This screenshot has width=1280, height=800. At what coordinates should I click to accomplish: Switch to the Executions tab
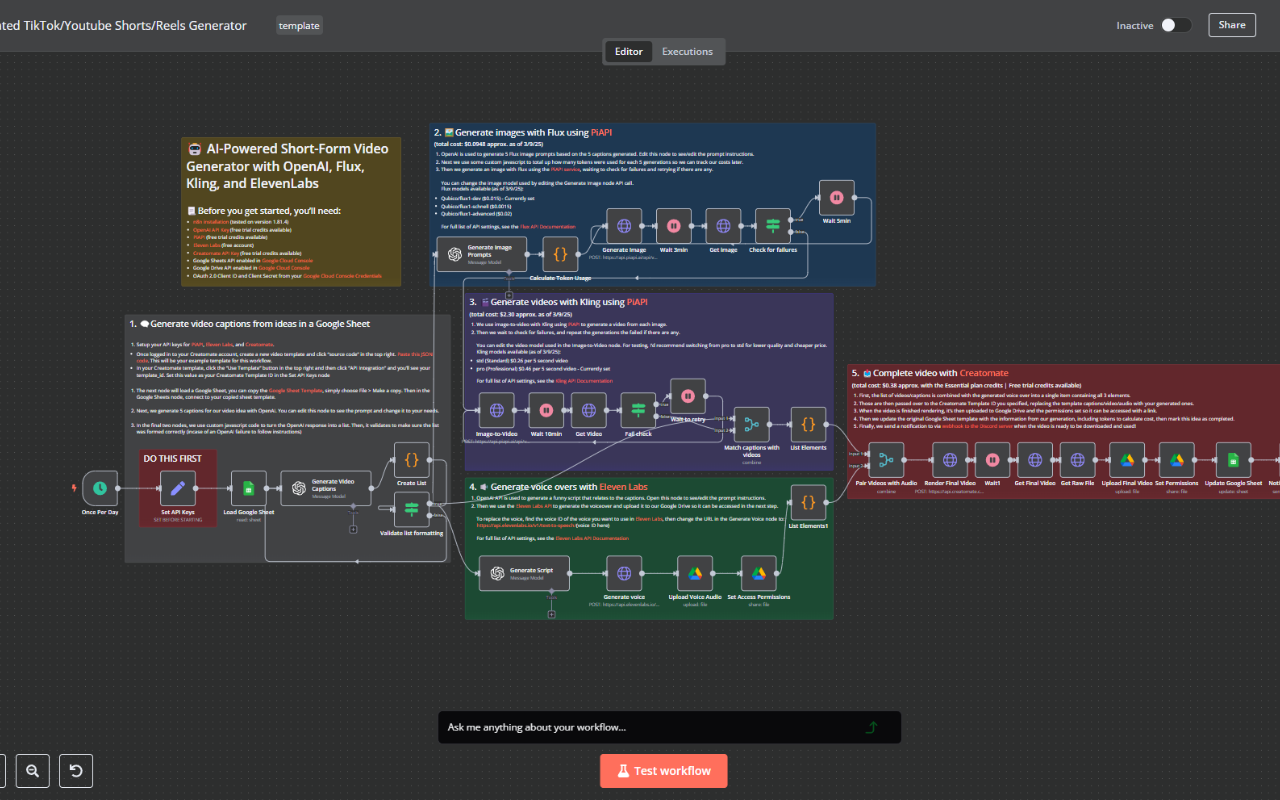[x=687, y=52]
